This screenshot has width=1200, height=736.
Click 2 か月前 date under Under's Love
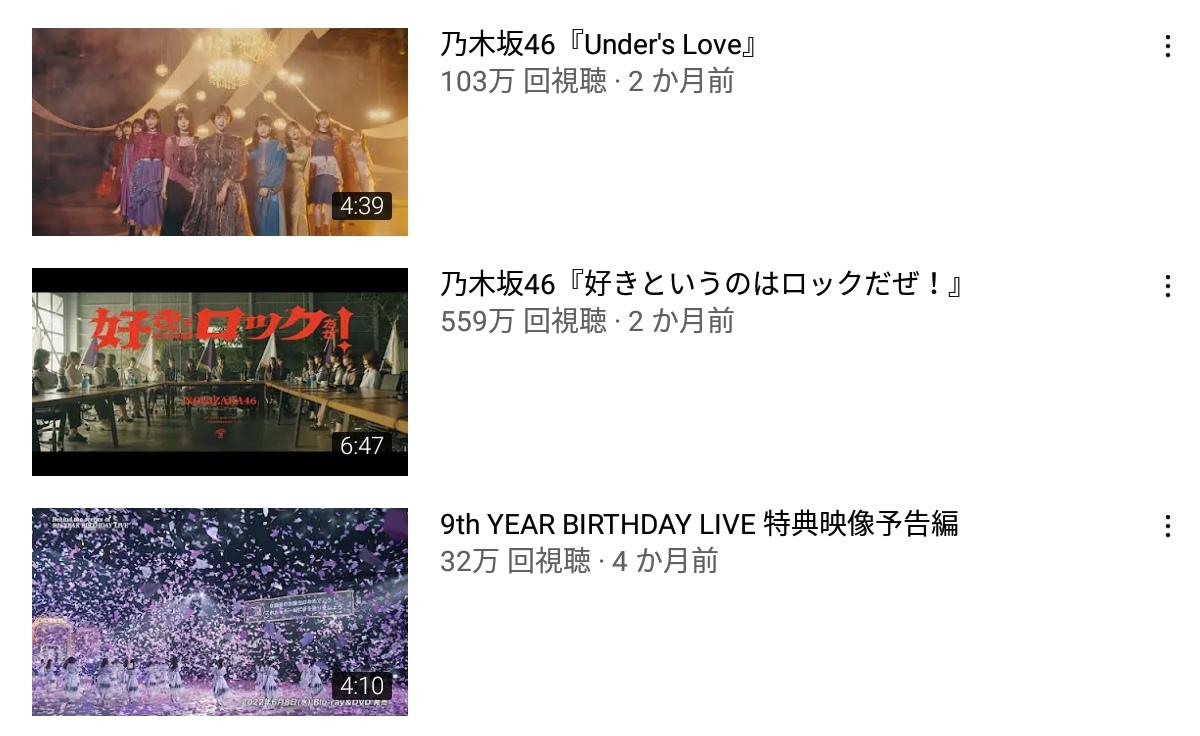(x=681, y=81)
